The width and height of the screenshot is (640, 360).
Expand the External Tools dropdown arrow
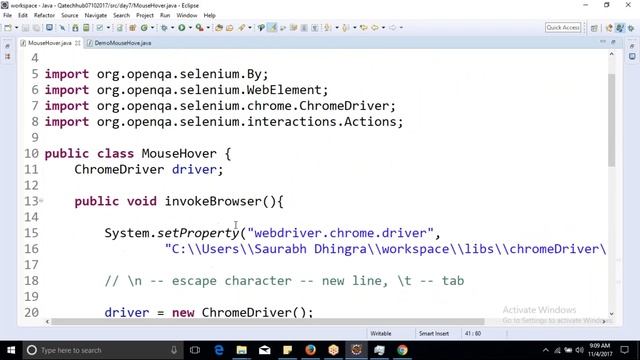point(208,28)
